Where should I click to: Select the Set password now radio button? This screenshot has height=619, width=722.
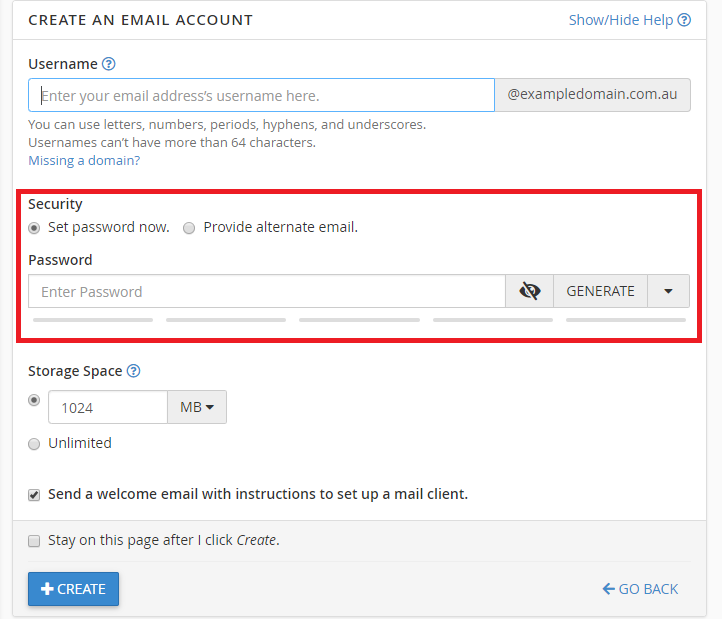tap(35, 228)
